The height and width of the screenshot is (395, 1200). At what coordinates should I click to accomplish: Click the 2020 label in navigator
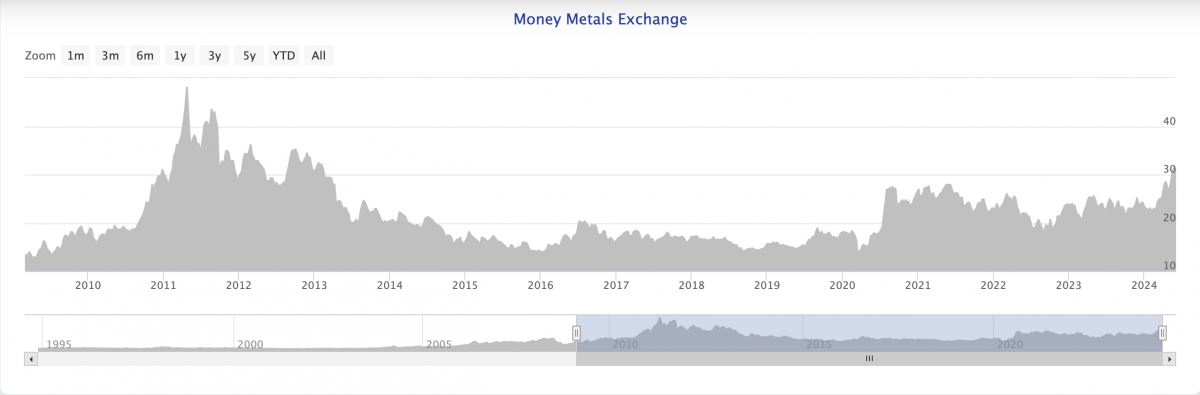(1011, 344)
